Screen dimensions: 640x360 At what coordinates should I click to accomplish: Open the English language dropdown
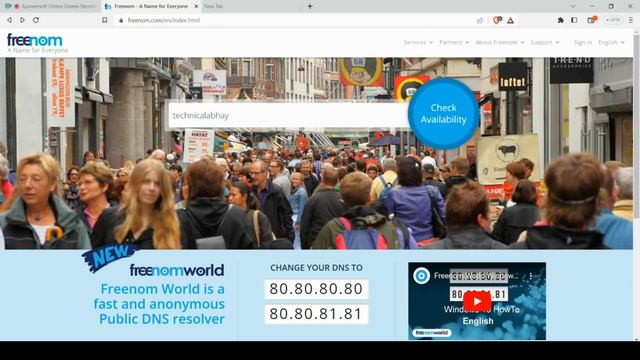click(611, 42)
